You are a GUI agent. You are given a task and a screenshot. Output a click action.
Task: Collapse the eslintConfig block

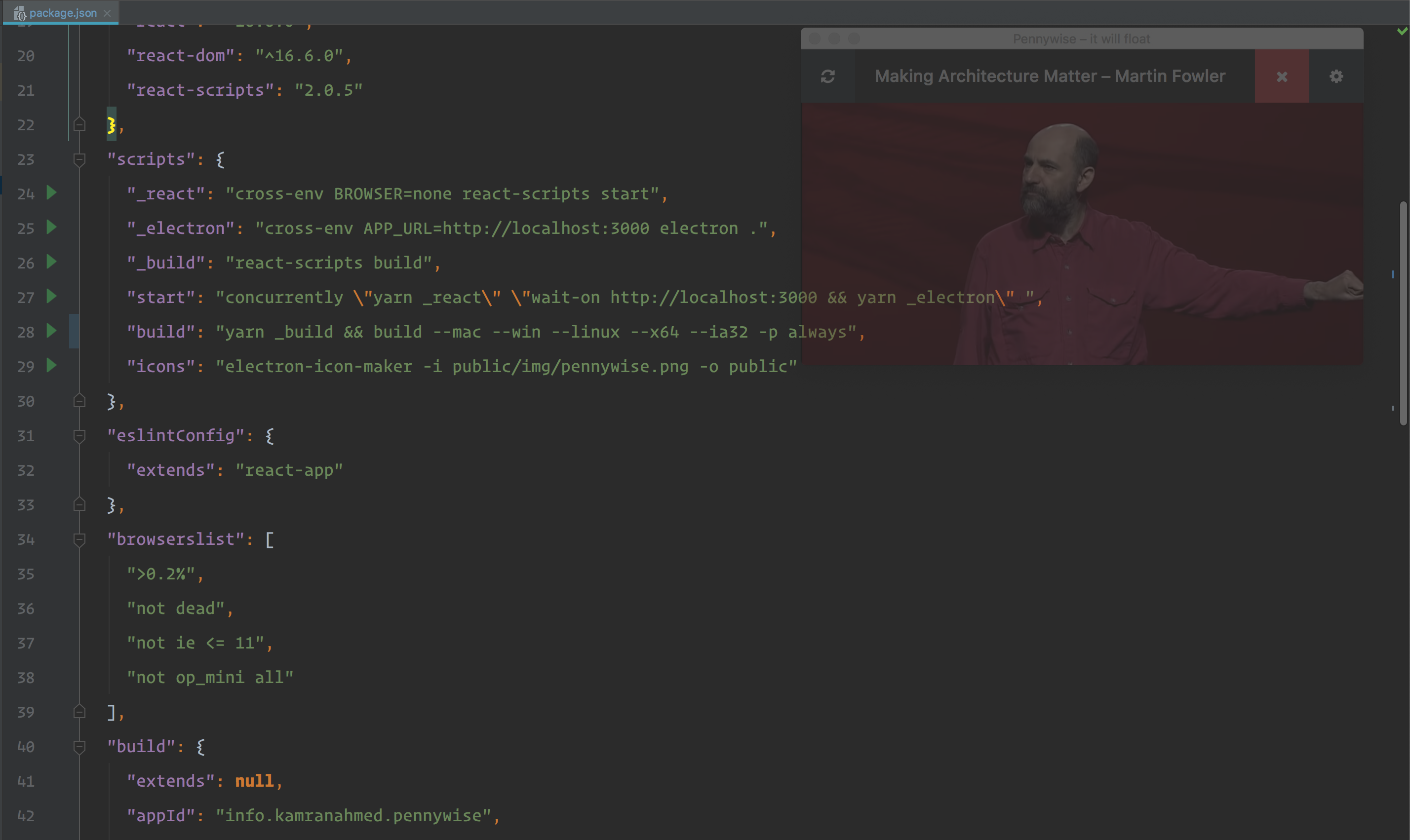tap(79, 436)
